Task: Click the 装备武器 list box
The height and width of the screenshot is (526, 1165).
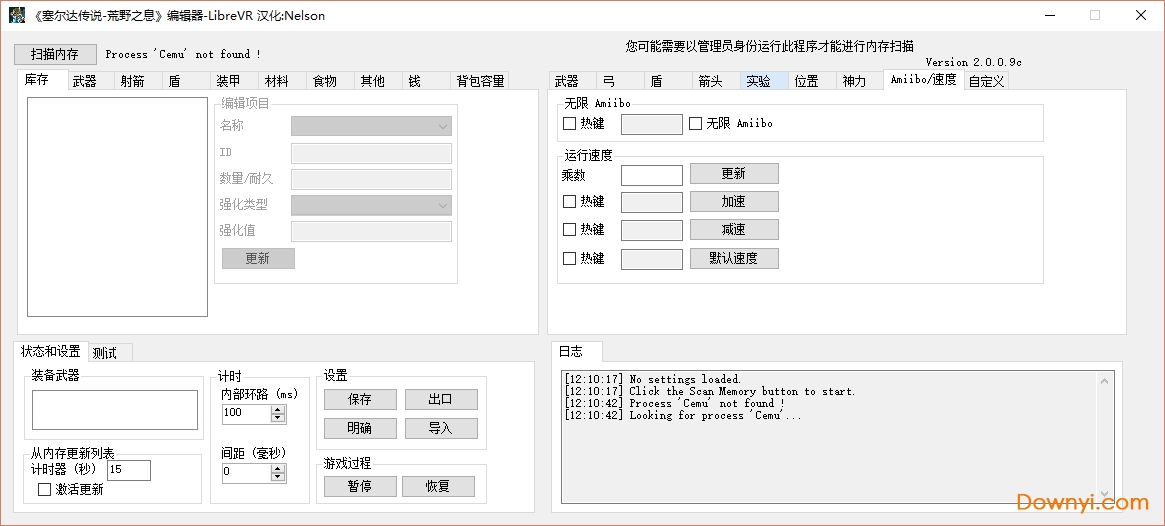Action: (114, 410)
